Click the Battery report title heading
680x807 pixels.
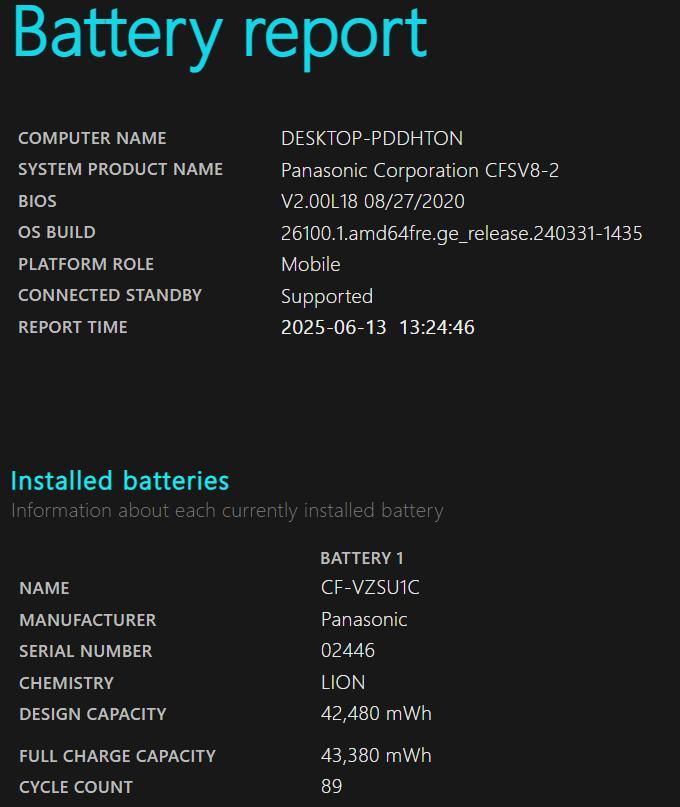[x=220, y=36]
